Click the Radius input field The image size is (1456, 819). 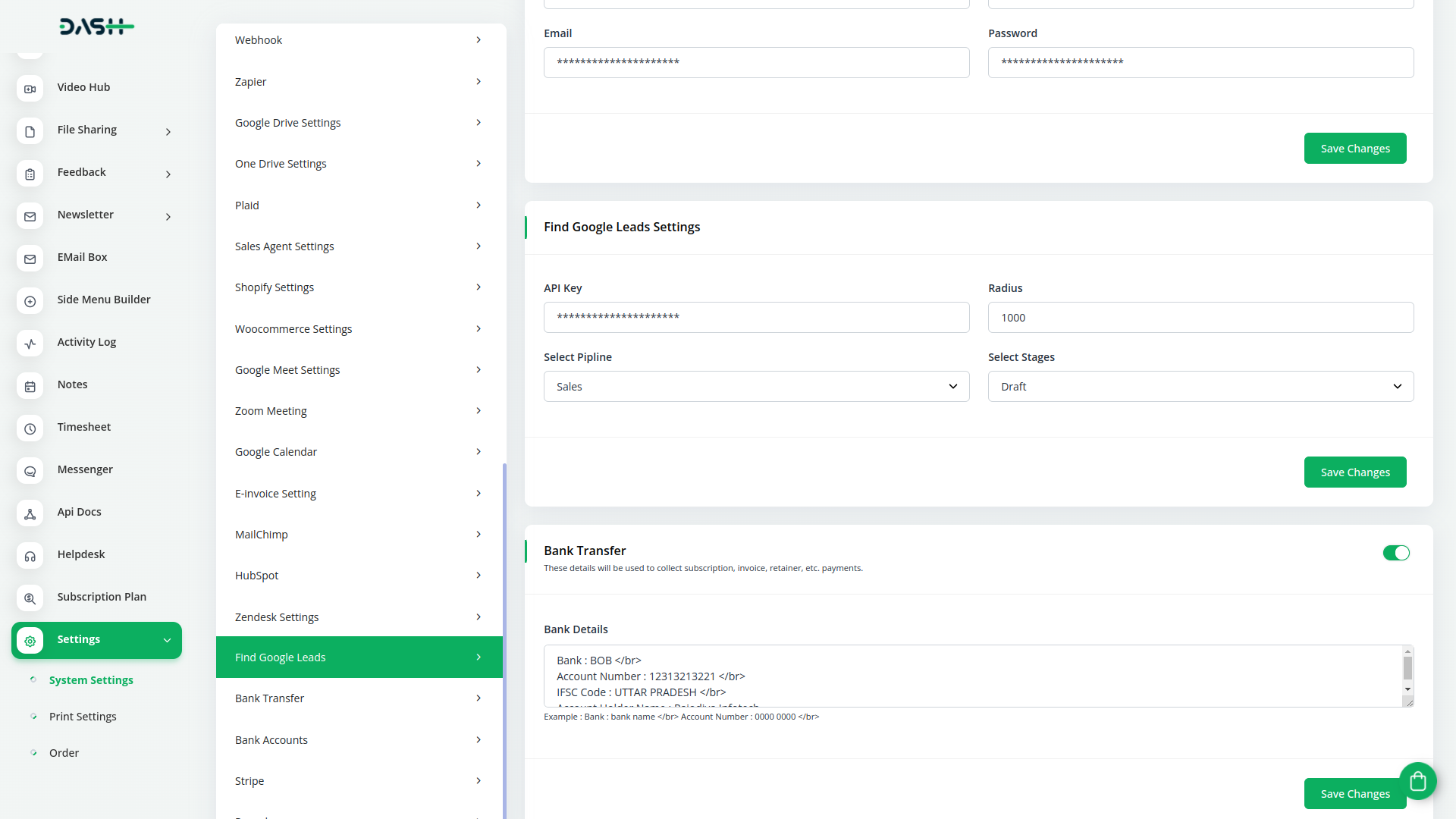point(1200,318)
